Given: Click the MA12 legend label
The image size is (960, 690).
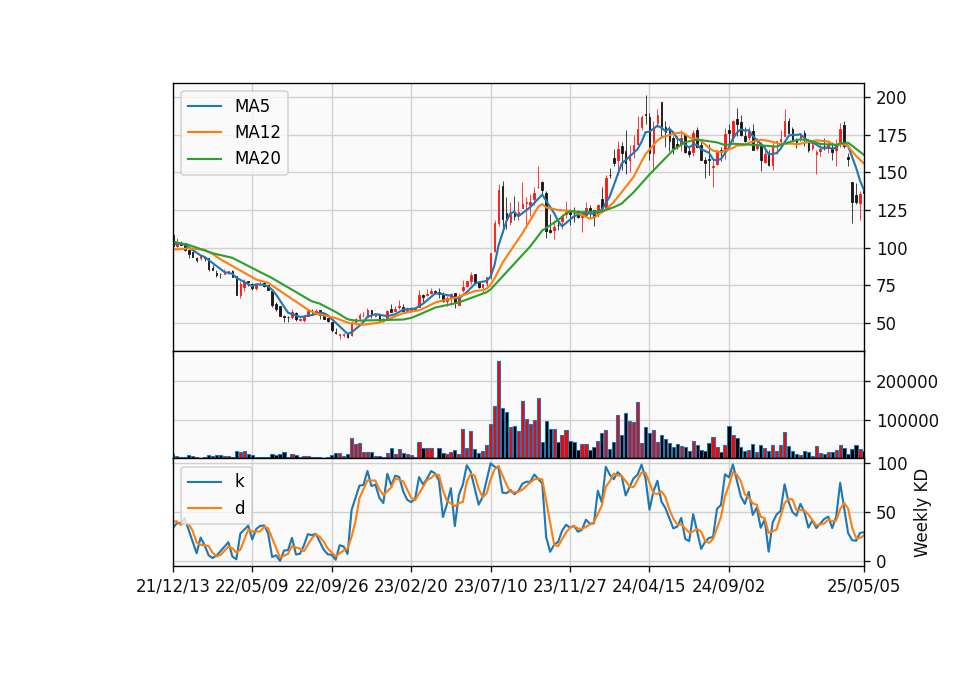Looking at the screenshot, I should click(257, 132).
